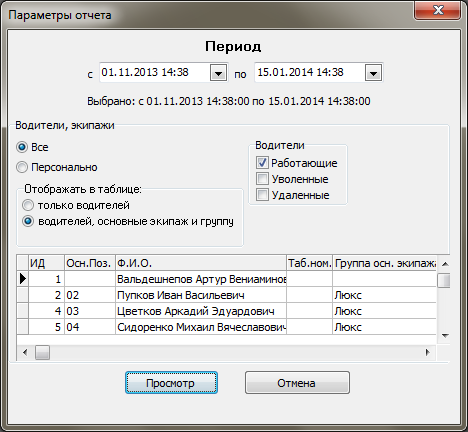The height and width of the screenshot is (432, 468).
Task: Open the end date dropdown calendar
Action: point(373,73)
